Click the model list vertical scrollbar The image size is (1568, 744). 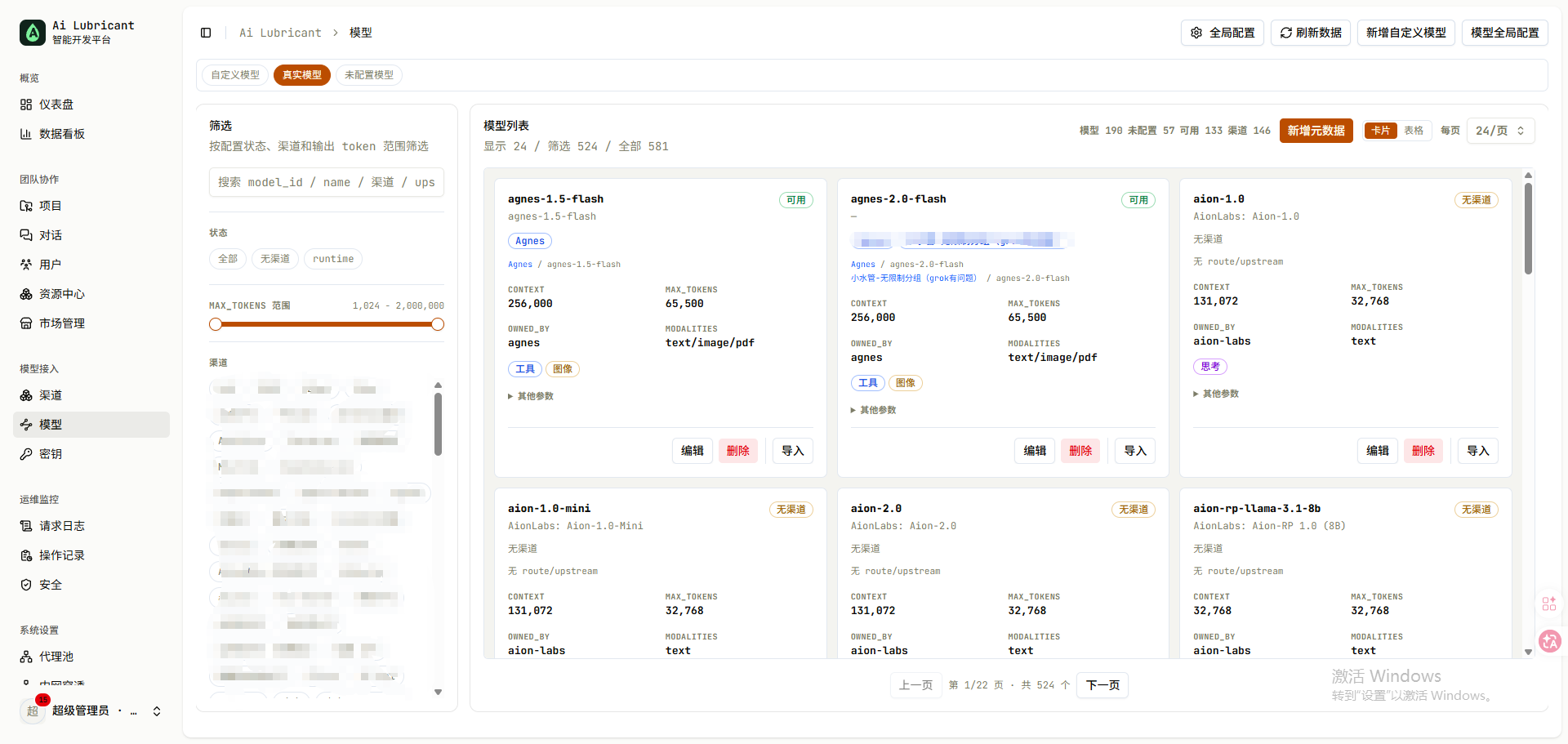(x=1528, y=229)
